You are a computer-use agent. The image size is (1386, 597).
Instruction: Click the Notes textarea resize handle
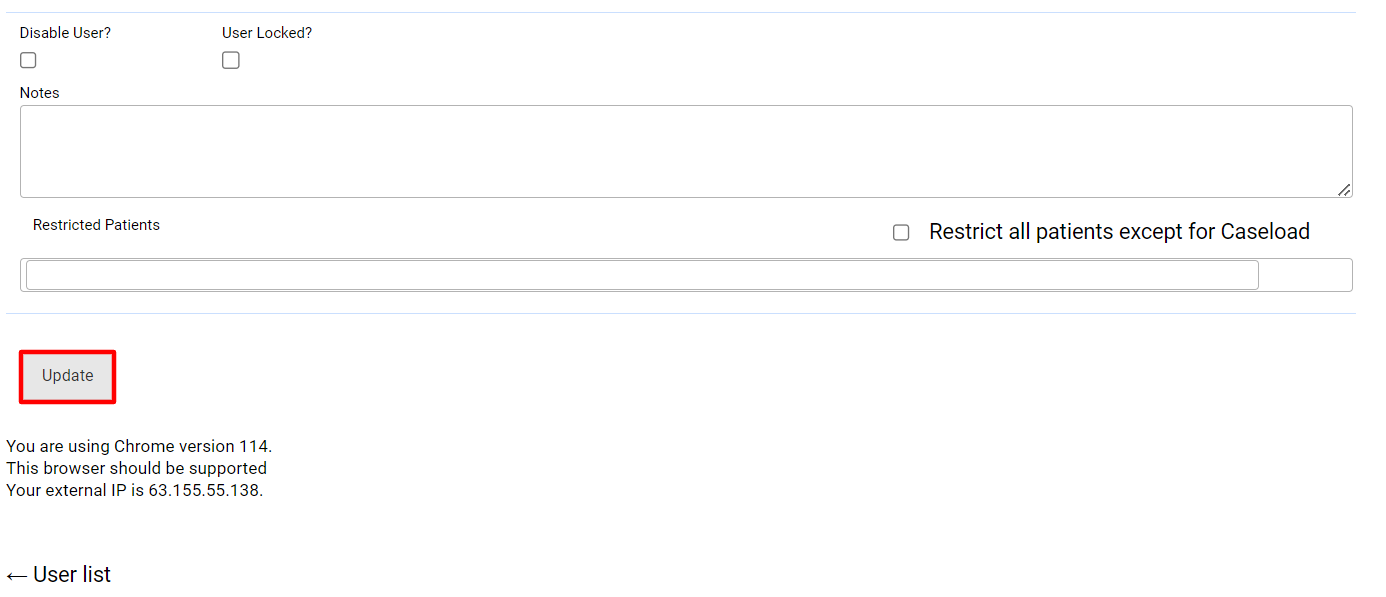click(1344, 189)
